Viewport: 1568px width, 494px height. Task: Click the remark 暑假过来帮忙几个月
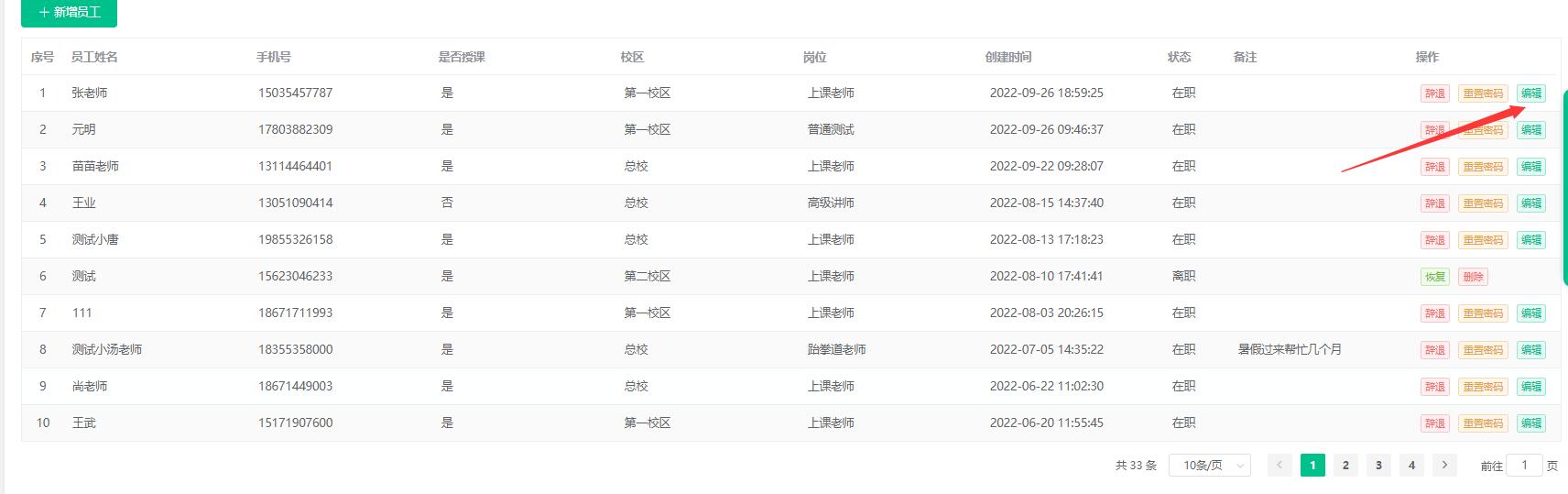click(x=1290, y=350)
